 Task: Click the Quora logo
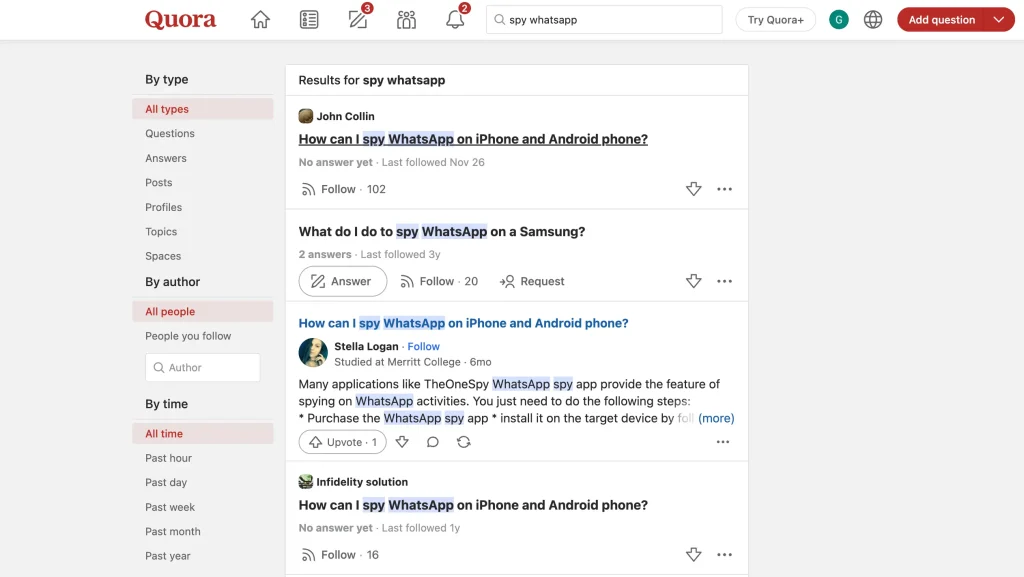[x=180, y=20]
